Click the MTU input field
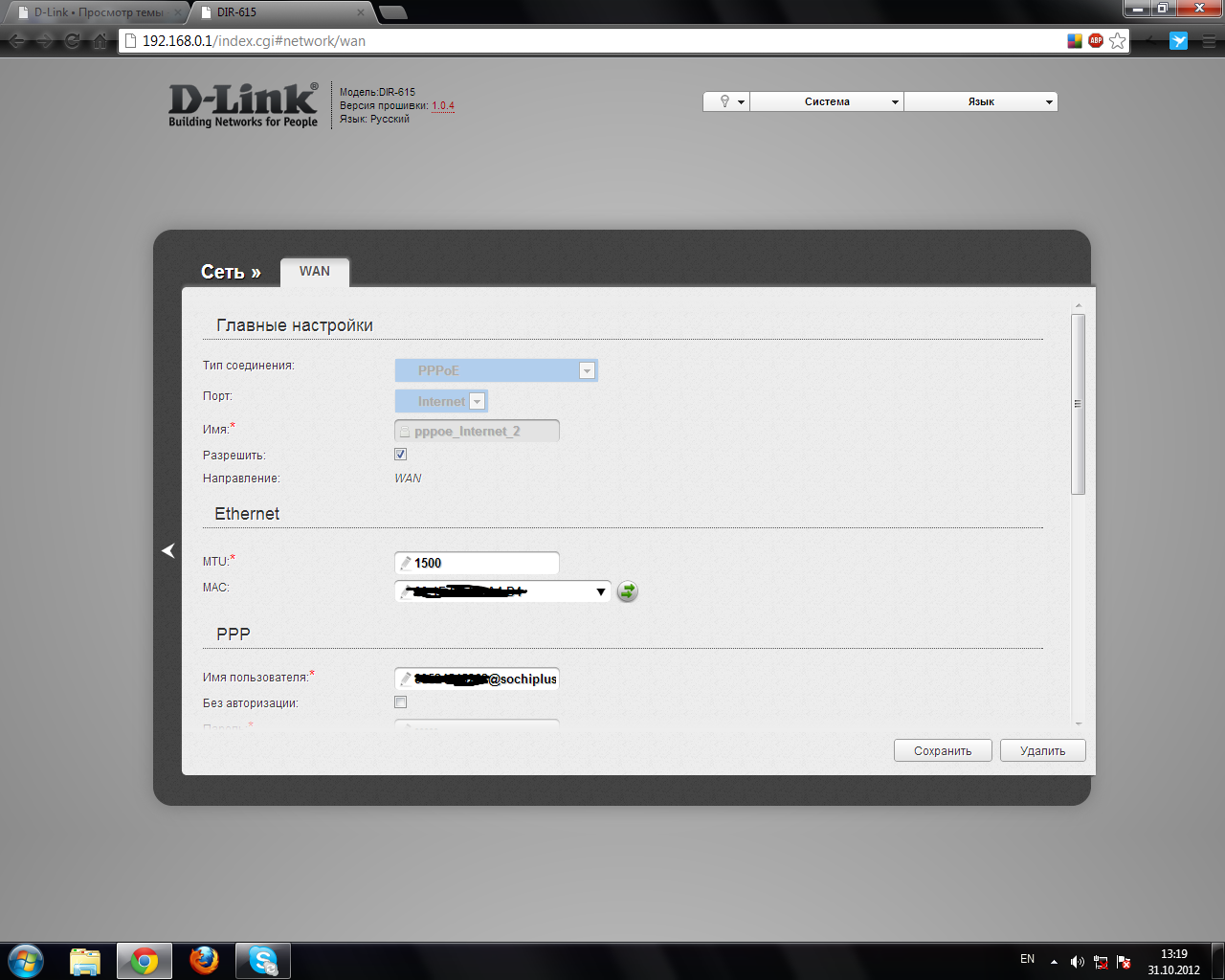 point(477,563)
